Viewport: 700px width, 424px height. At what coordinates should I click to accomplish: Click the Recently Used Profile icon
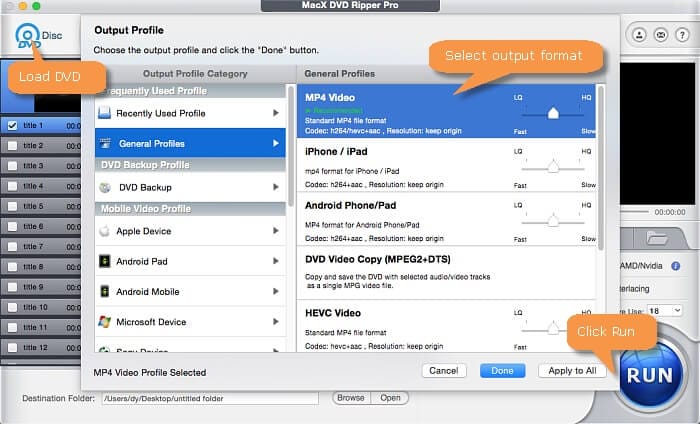point(105,113)
